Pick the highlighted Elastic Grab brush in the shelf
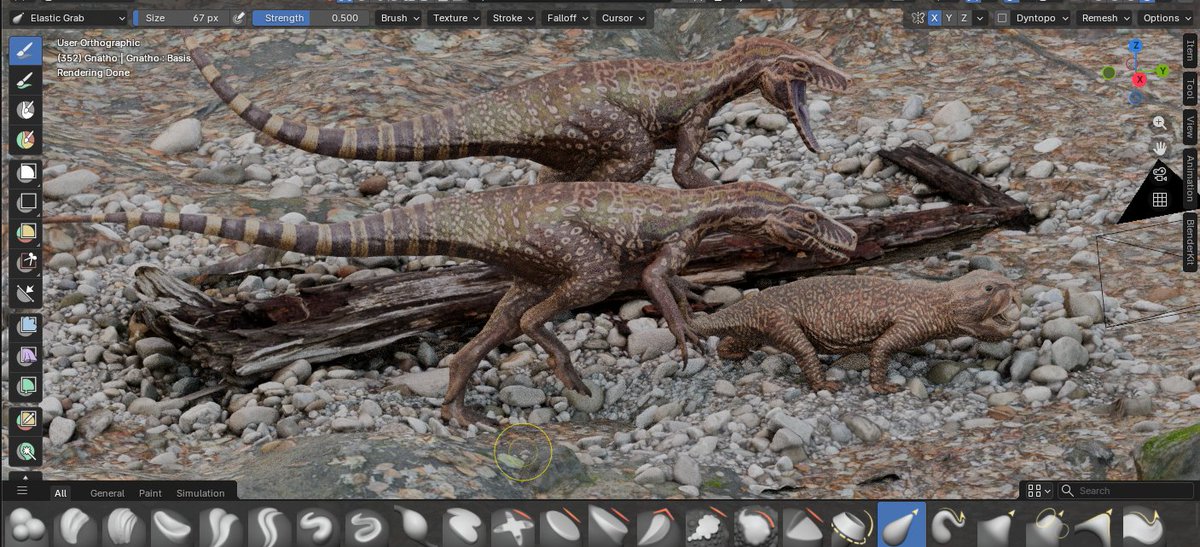The image size is (1200, 547). click(901, 525)
